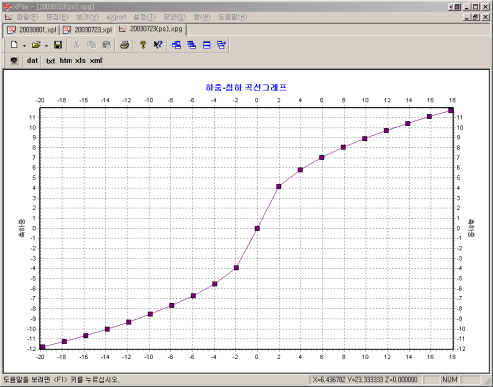The width and height of the screenshot is (493, 387).
Task: Open the dropdown arrow beside New document
Action: [24, 45]
